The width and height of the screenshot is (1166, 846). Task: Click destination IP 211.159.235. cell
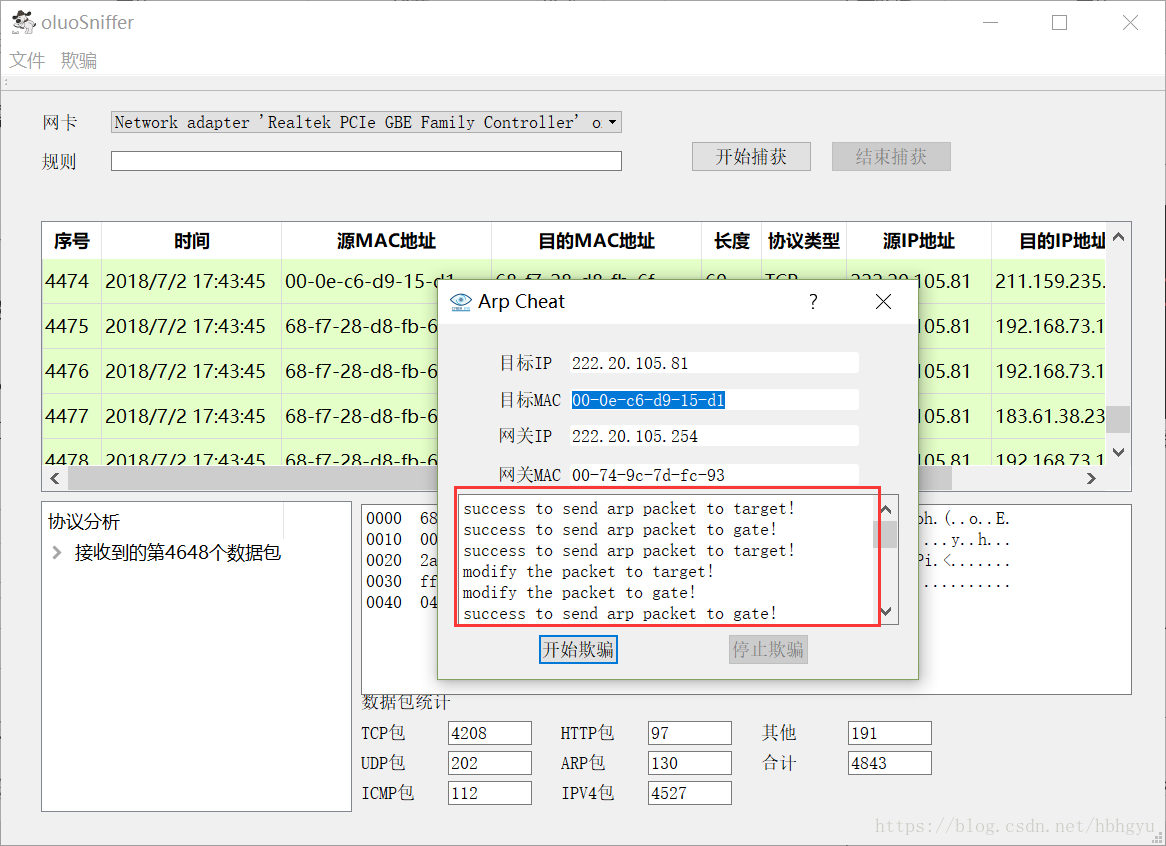tap(1049, 281)
